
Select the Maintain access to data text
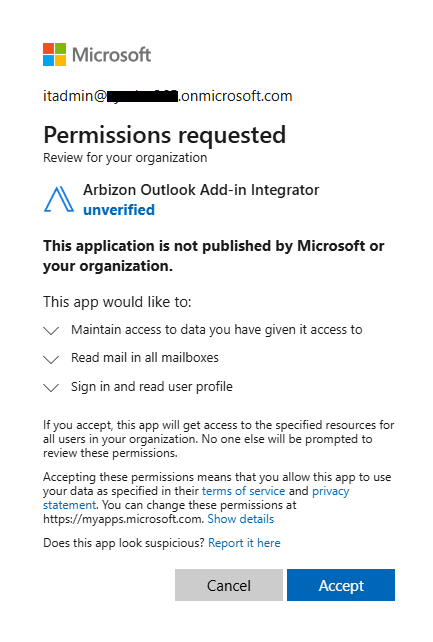click(217, 330)
